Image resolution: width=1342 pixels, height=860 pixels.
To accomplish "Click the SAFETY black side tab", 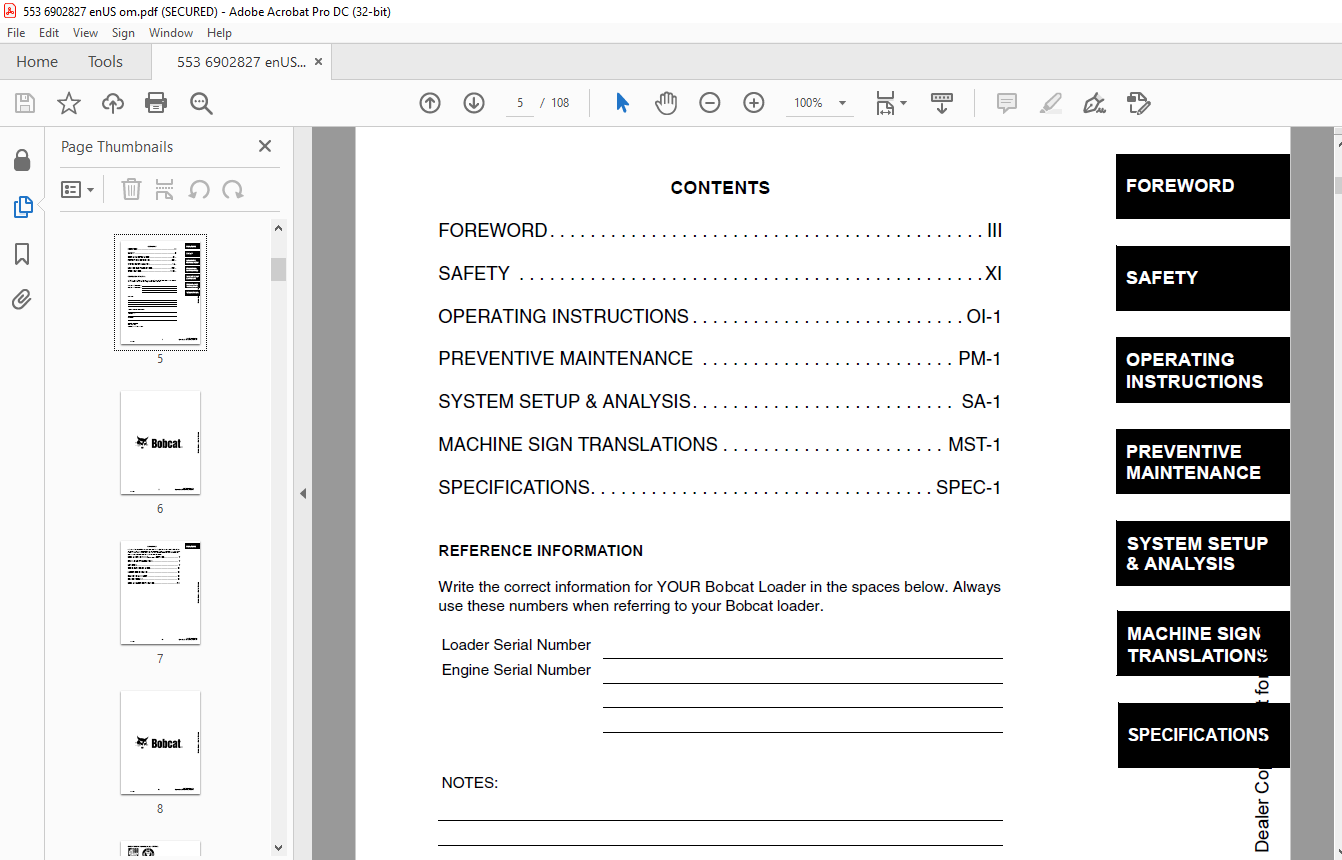I will coord(1203,278).
